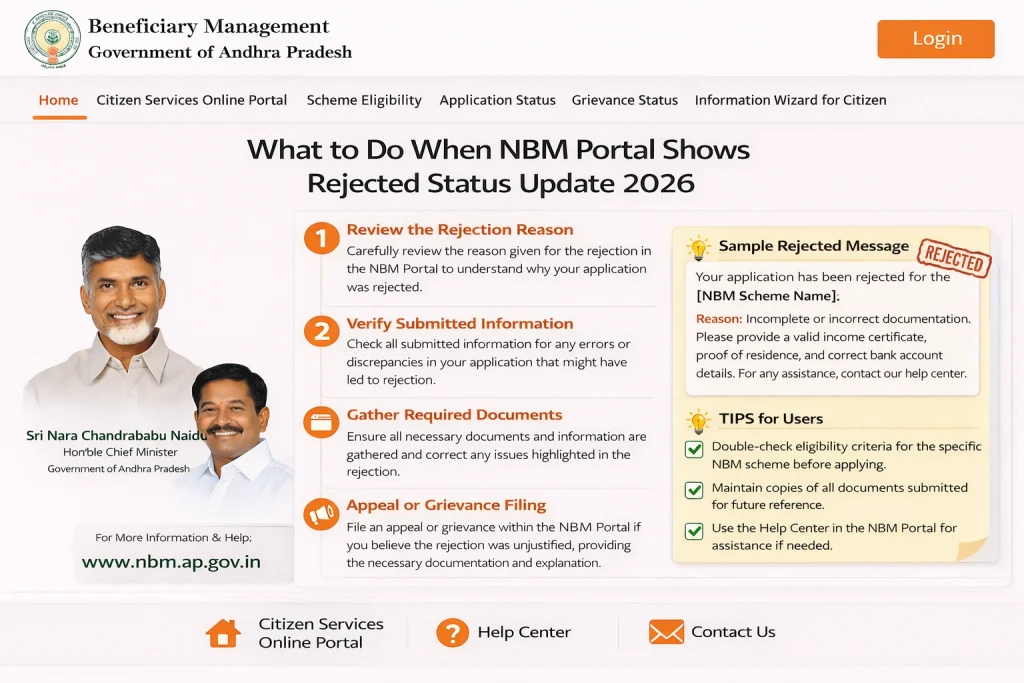The height and width of the screenshot is (683, 1024).
Task: Click the lightbulb beside TIPS for Users
Action: pyautogui.click(x=698, y=421)
